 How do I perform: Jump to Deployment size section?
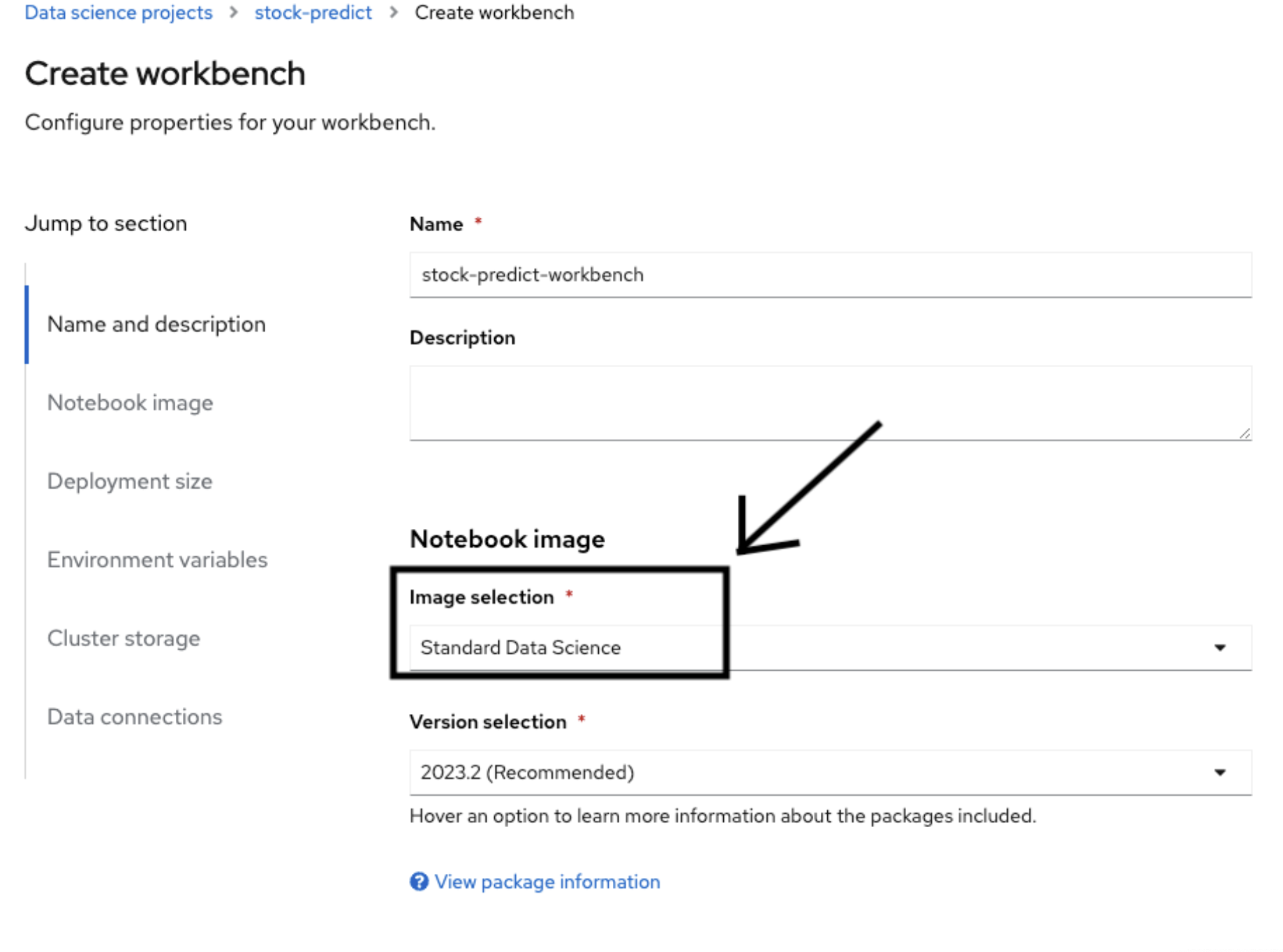point(130,482)
